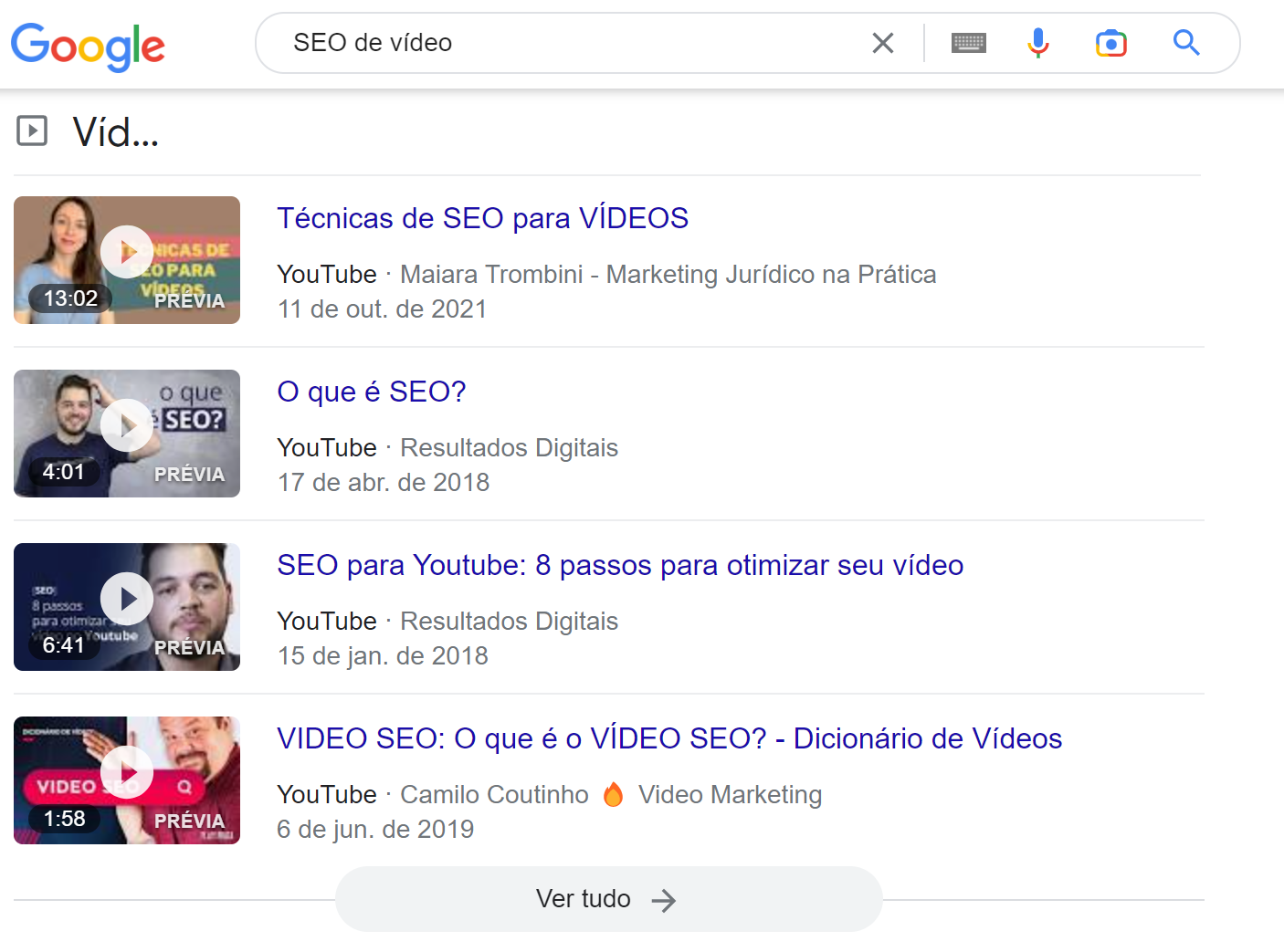The image size is (1284, 952).
Task: Click the Maiara Trombini video thumbnail
Action: [126, 260]
